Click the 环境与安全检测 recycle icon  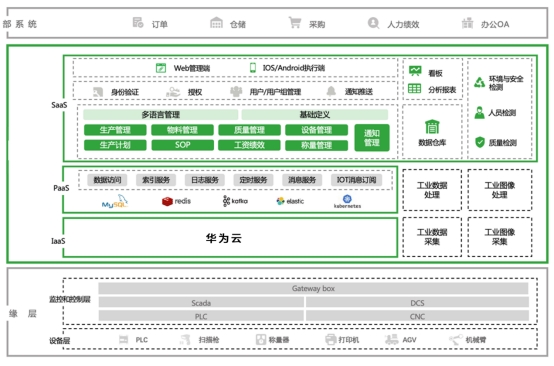pos(479,82)
